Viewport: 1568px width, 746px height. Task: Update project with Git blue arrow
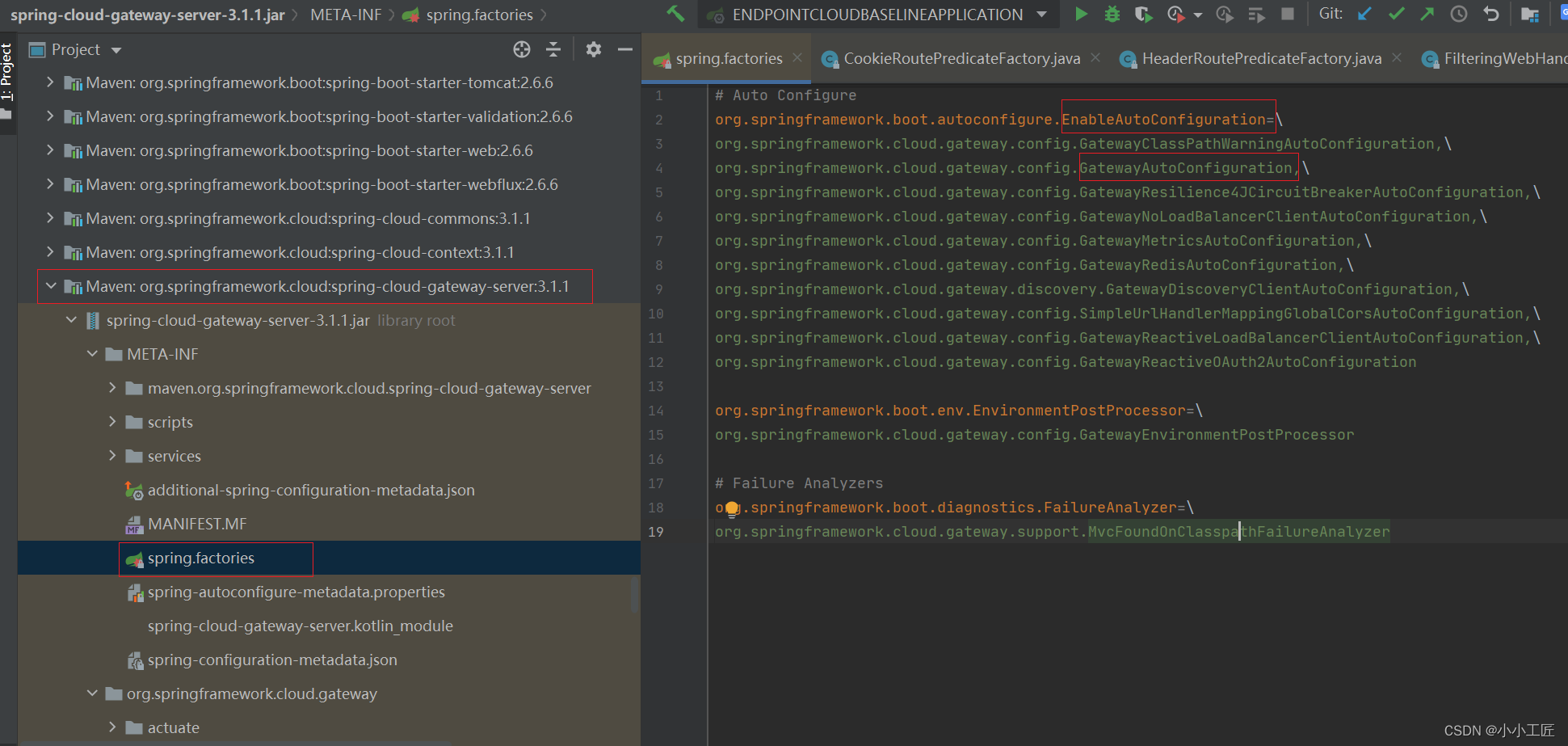coord(1364,14)
